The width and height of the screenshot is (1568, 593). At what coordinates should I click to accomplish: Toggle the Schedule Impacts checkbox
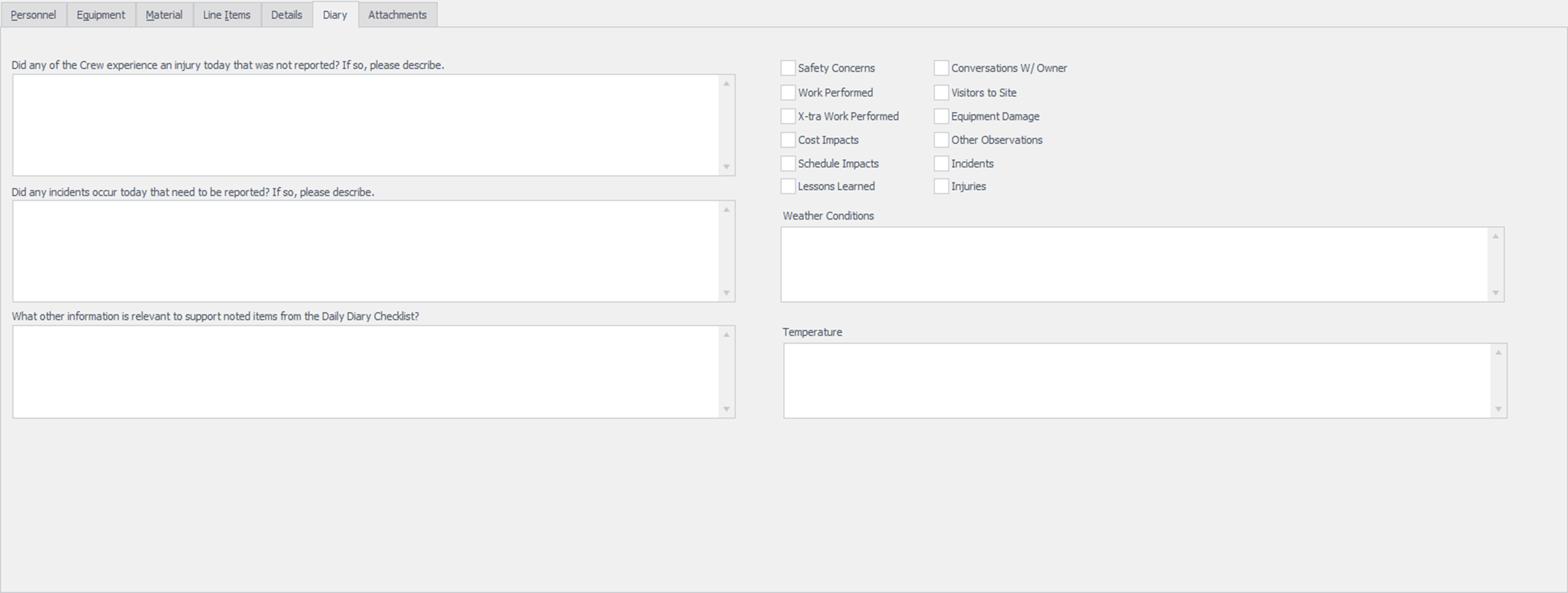coord(788,164)
